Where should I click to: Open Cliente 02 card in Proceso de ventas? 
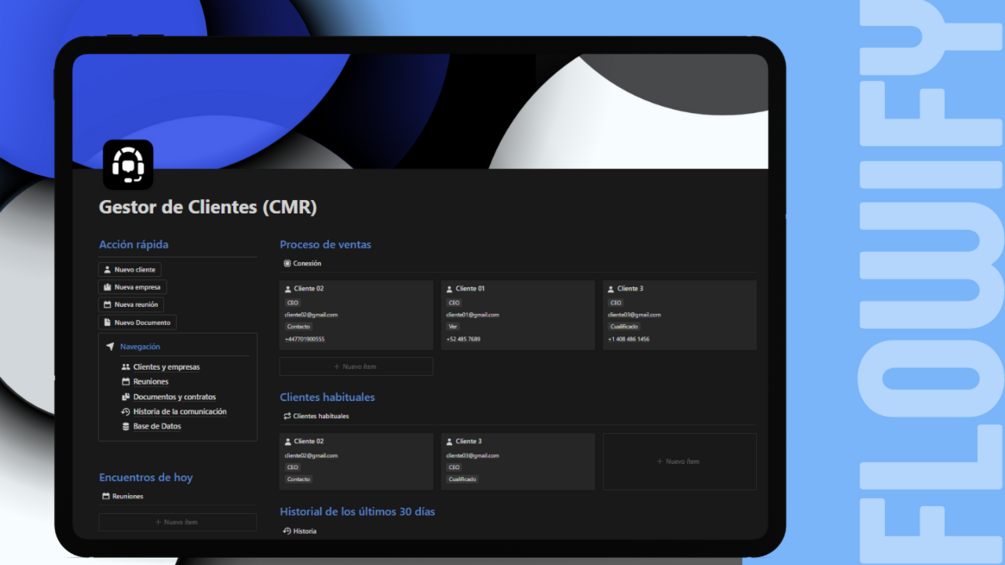pyautogui.click(x=356, y=315)
